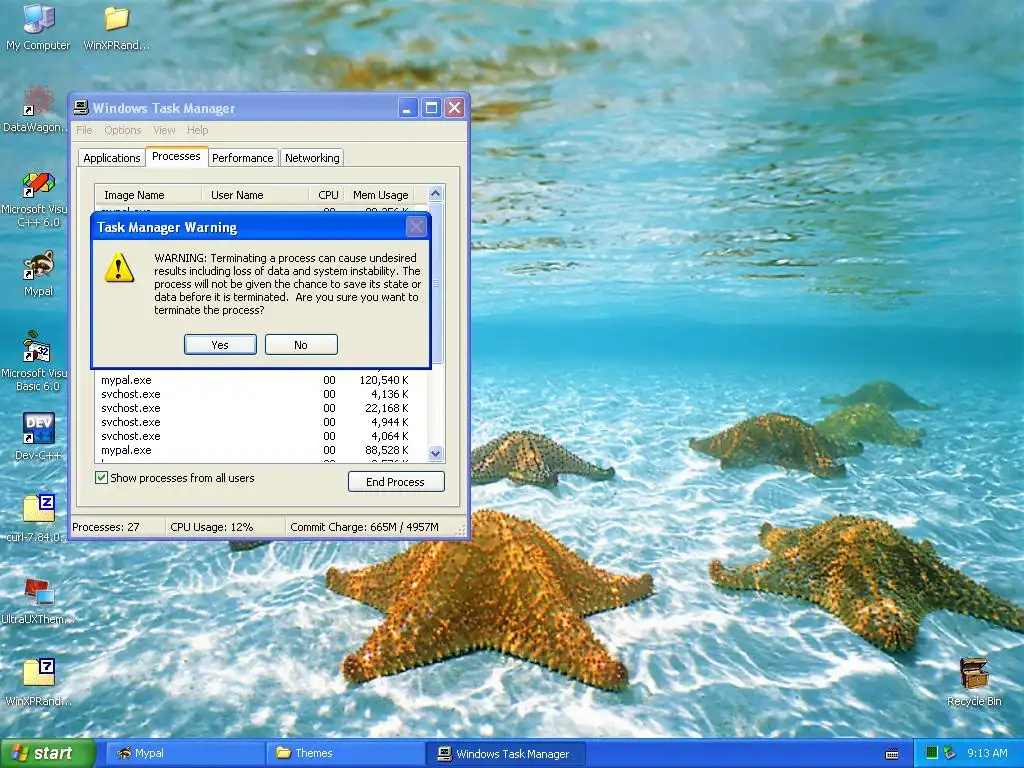Click the Task Manager Warning dialog close button

coord(416,227)
